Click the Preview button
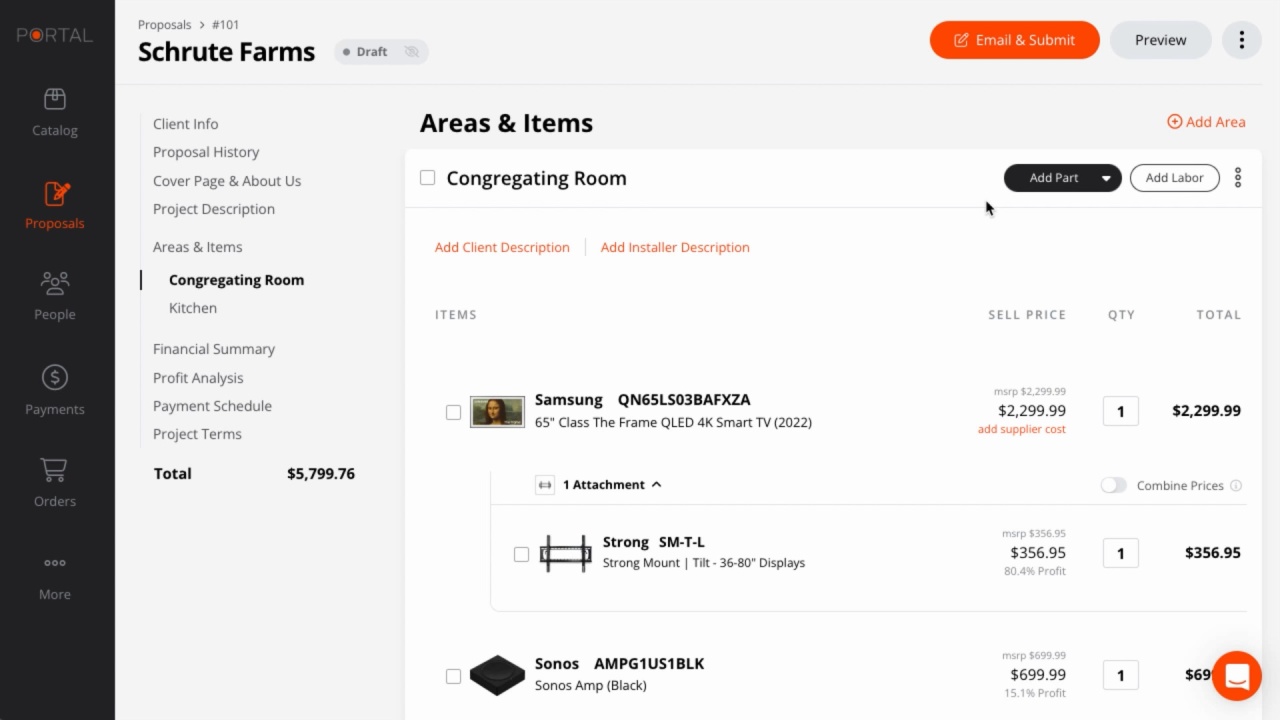 tap(1161, 40)
